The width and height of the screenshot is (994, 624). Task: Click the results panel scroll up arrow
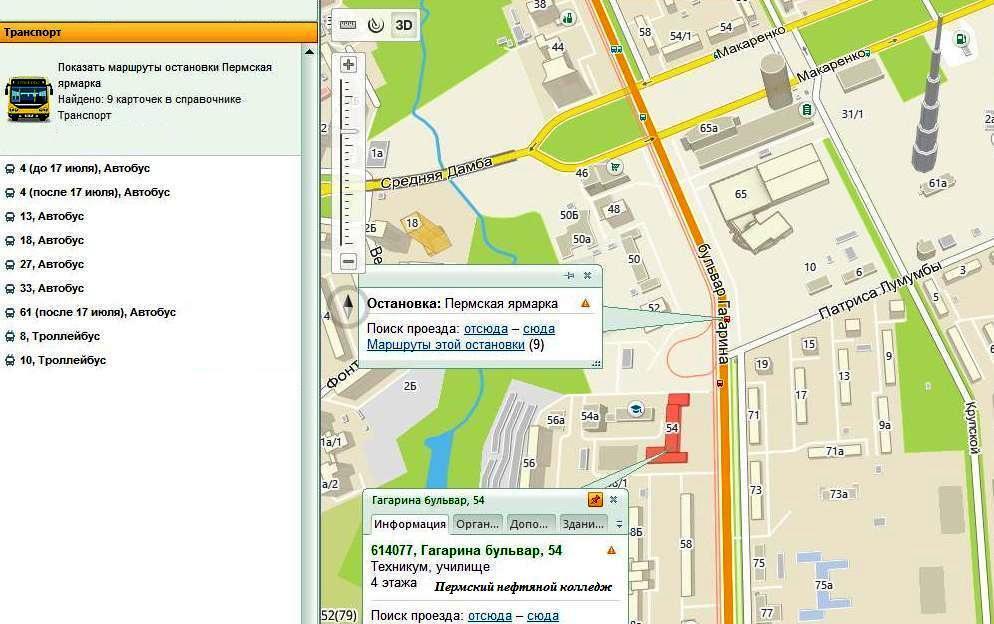pos(309,51)
